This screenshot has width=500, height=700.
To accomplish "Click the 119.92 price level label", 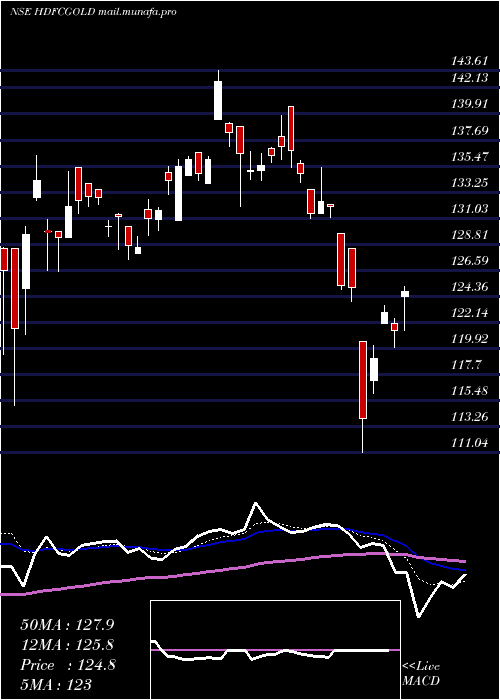I will [469, 339].
